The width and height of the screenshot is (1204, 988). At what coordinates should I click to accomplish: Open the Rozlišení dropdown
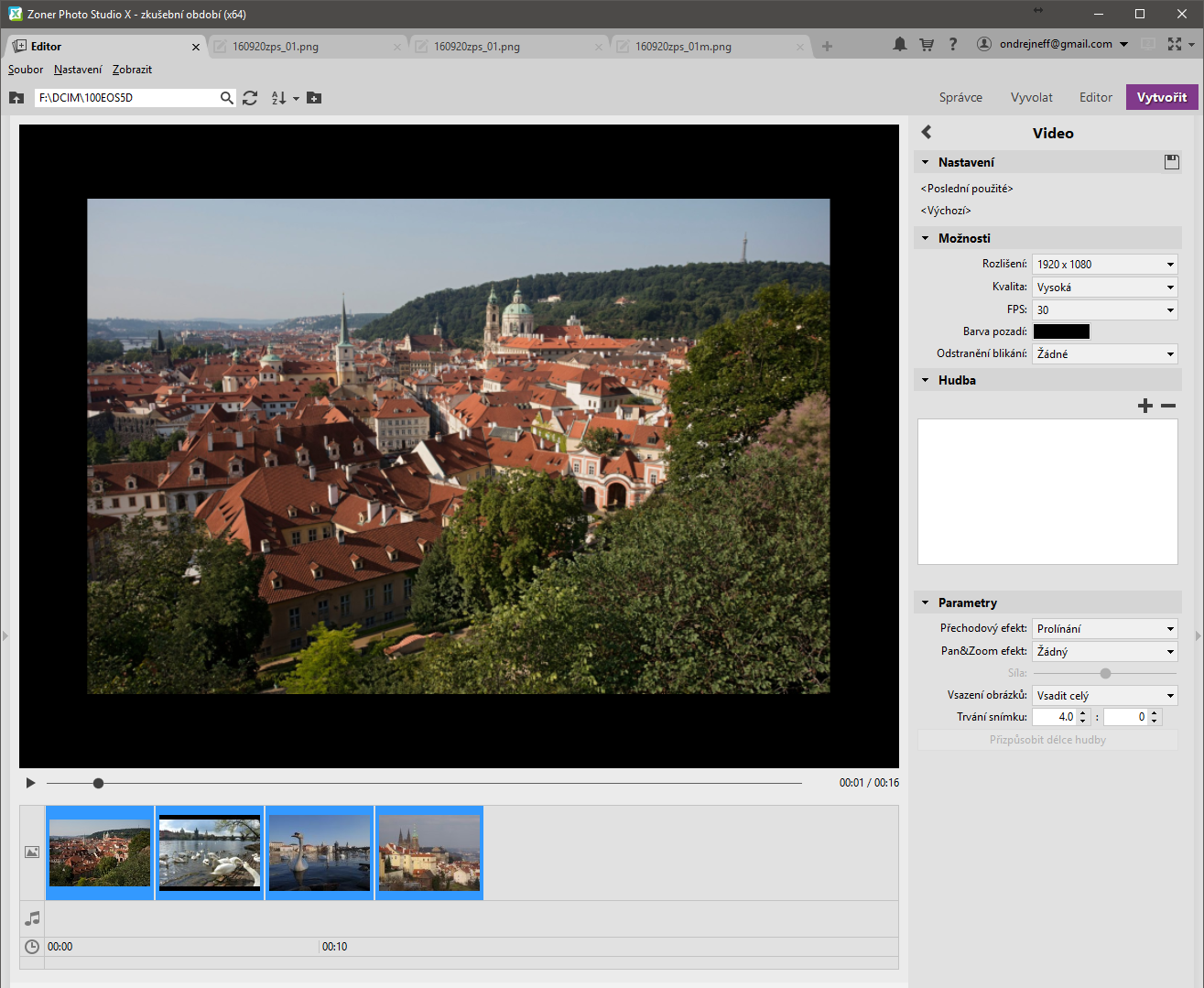[x=1104, y=265]
